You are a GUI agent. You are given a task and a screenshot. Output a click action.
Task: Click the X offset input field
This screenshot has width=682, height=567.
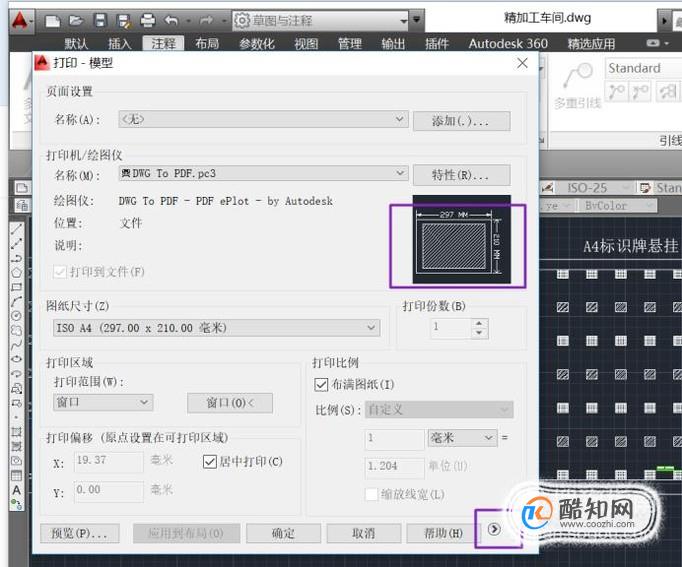click(109, 461)
